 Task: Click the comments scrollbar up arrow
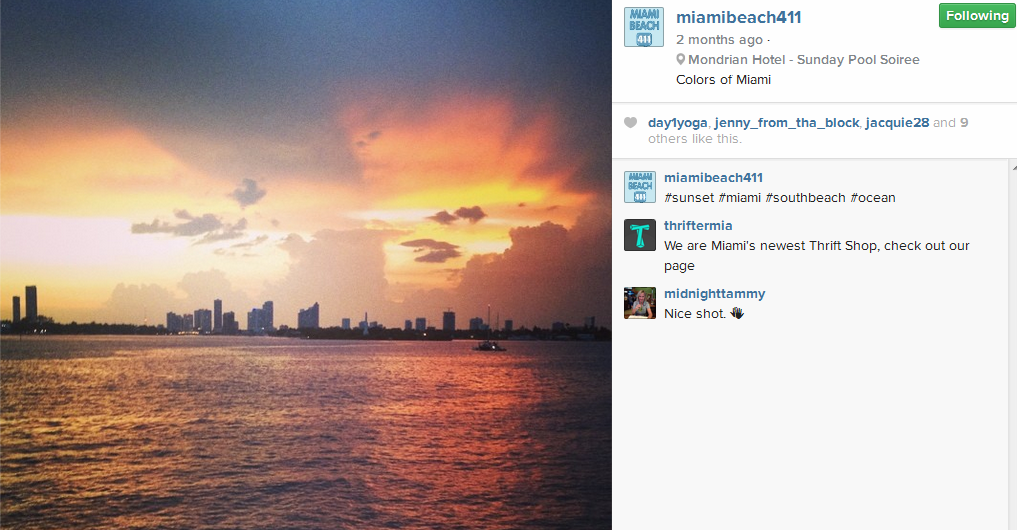(1014, 167)
